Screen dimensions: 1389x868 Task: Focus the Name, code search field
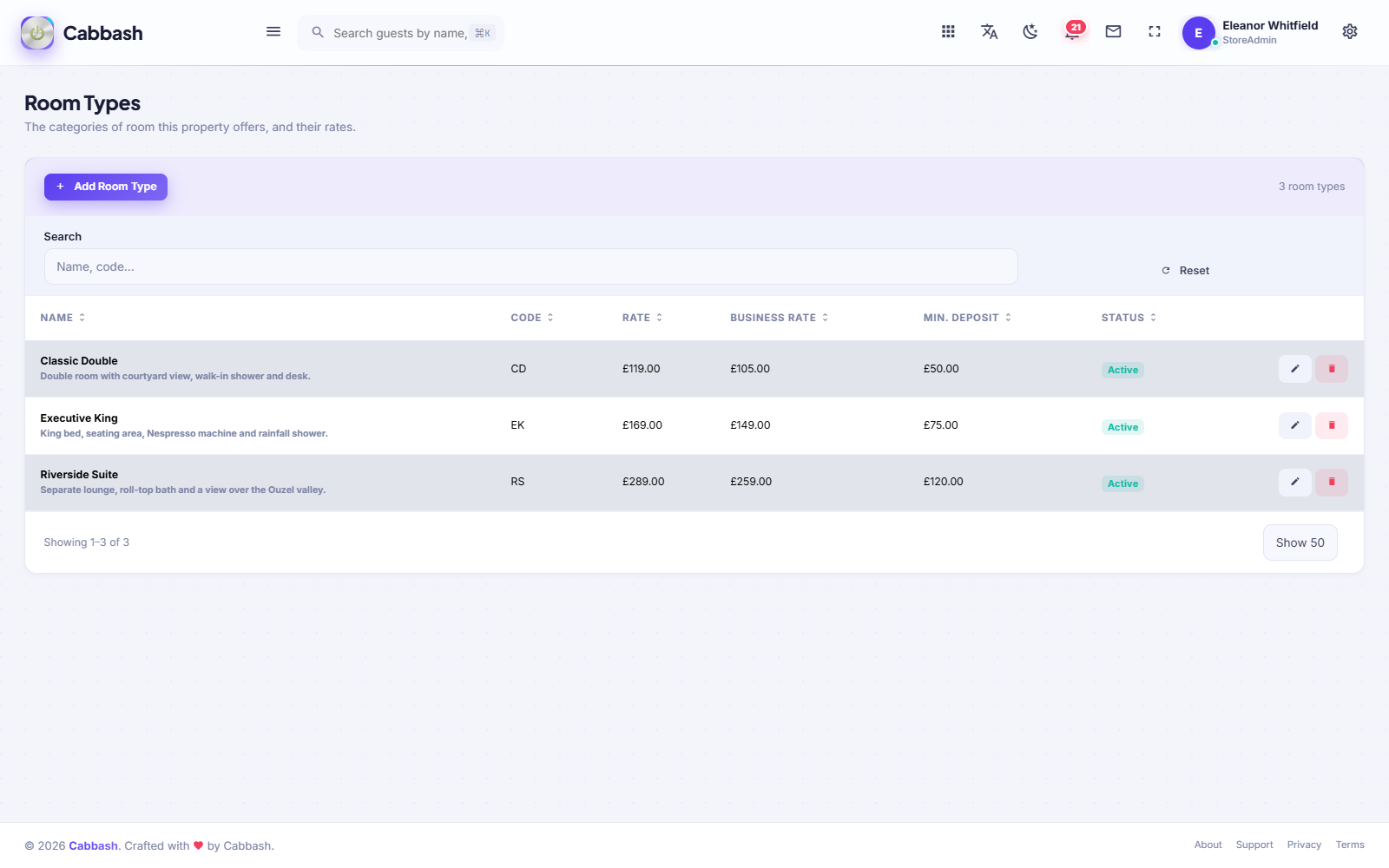(530, 266)
